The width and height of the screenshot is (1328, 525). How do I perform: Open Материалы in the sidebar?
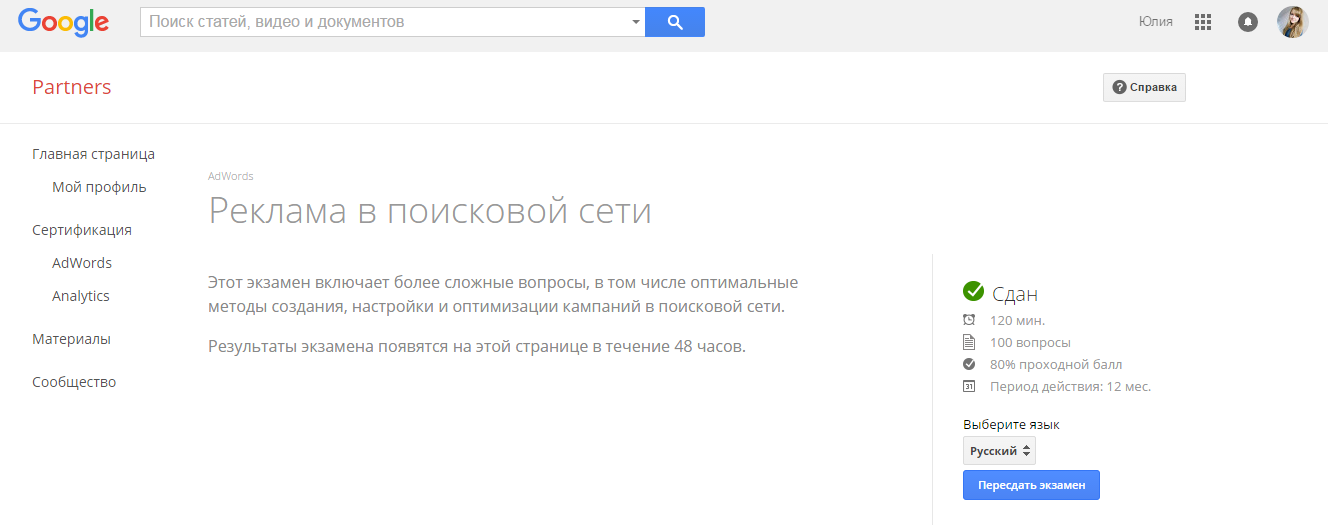coord(71,339)
